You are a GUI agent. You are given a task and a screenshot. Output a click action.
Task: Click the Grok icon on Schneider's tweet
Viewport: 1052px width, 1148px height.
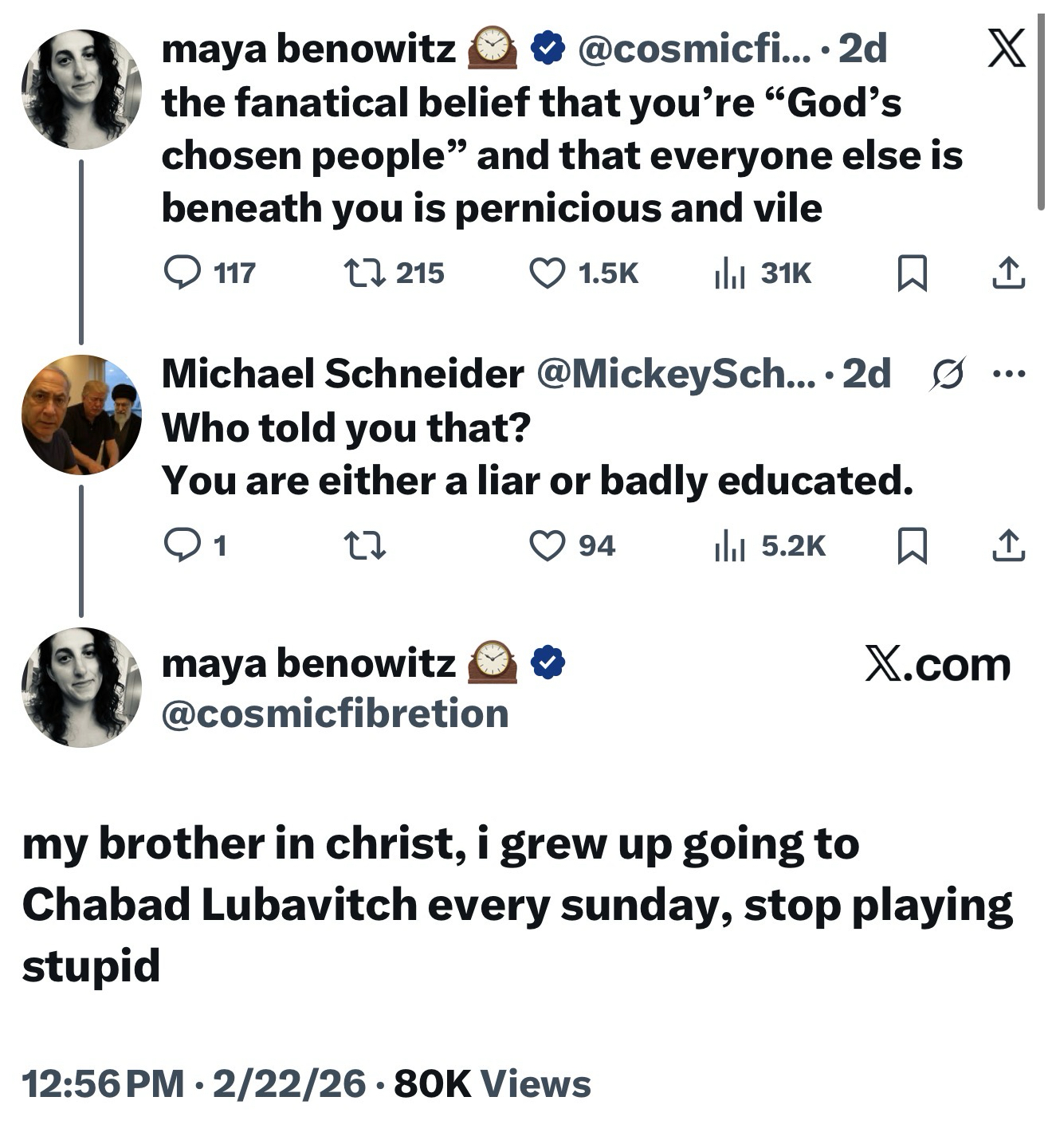pos(948,373)
